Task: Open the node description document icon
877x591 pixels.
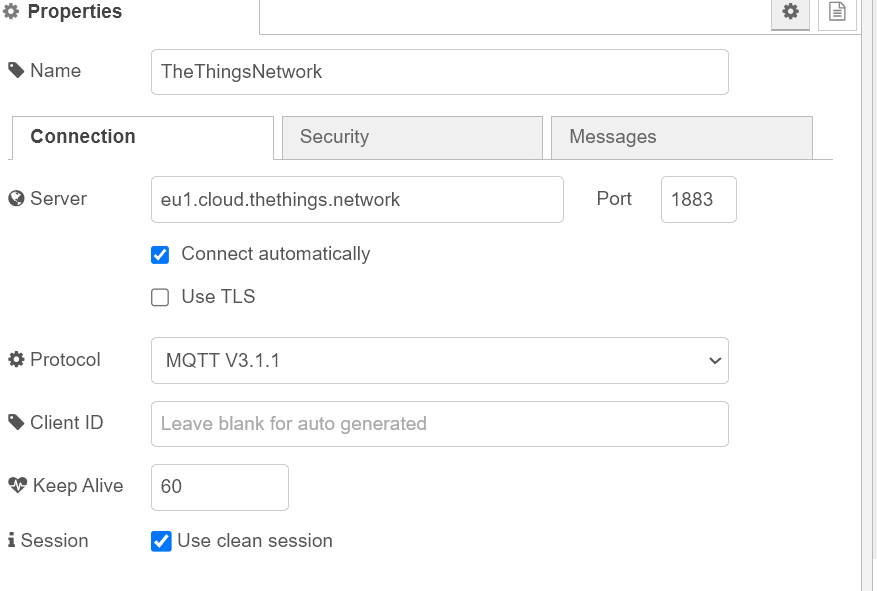Action: pyautogui.click(x=838, y=12)
